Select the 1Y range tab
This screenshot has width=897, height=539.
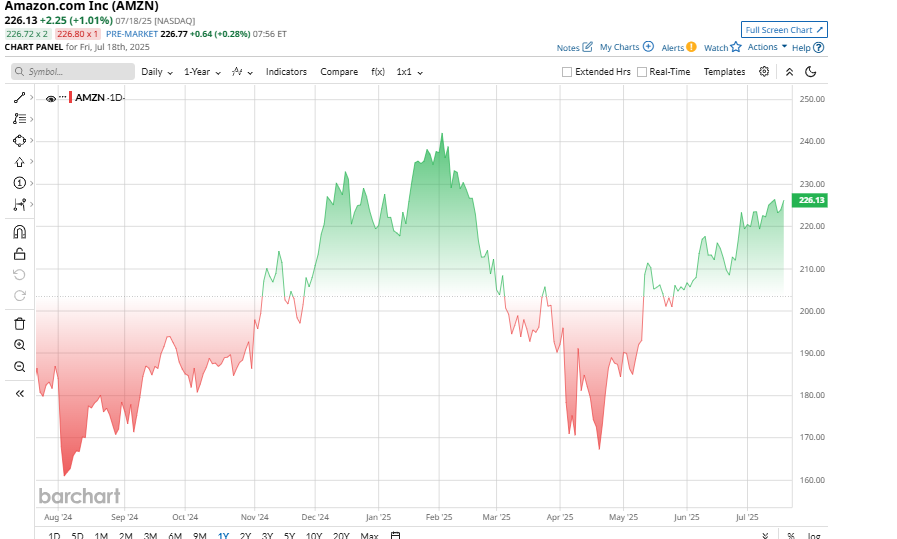[223, 536]
